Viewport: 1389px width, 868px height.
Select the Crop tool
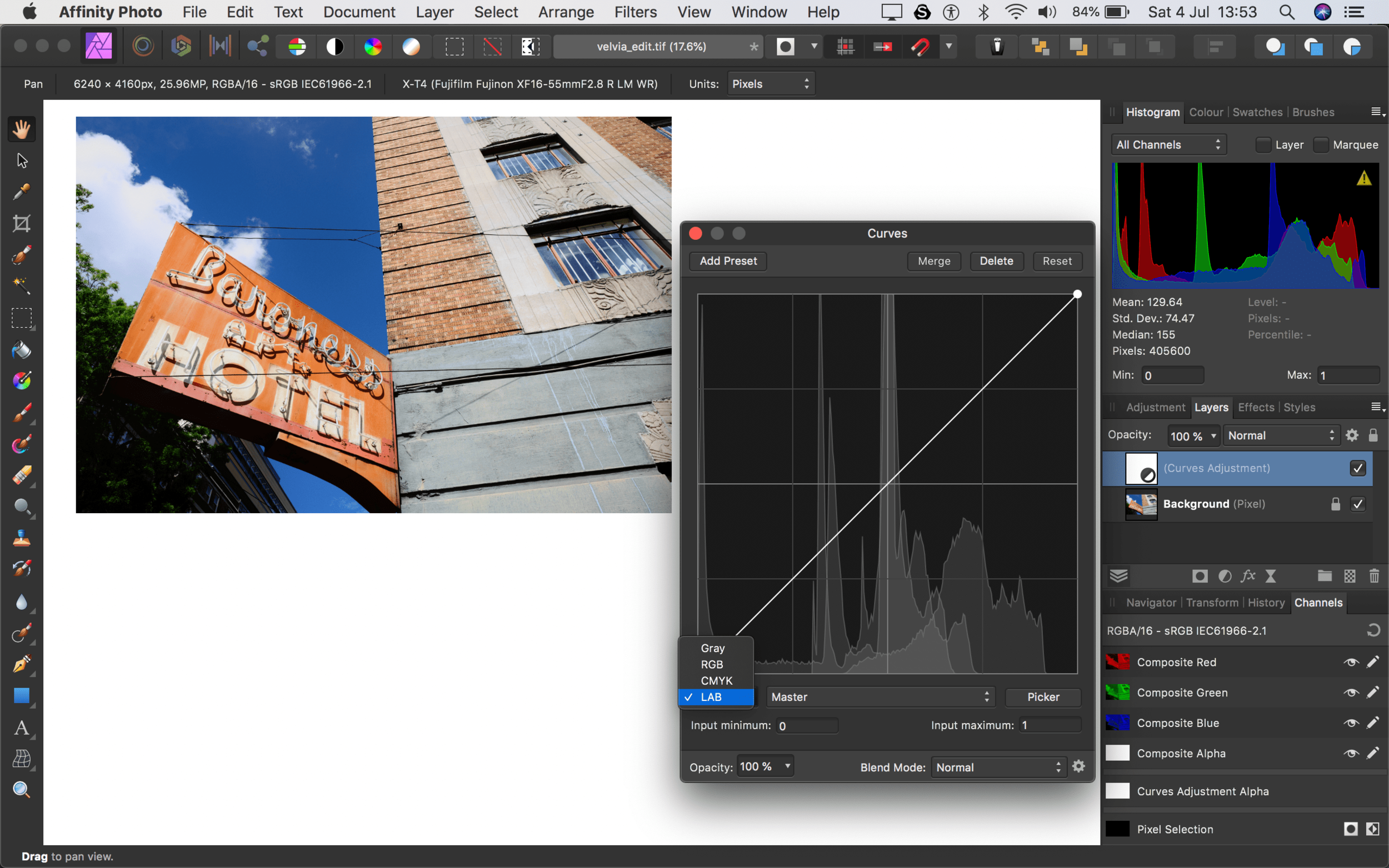click(x=21, y=223)
